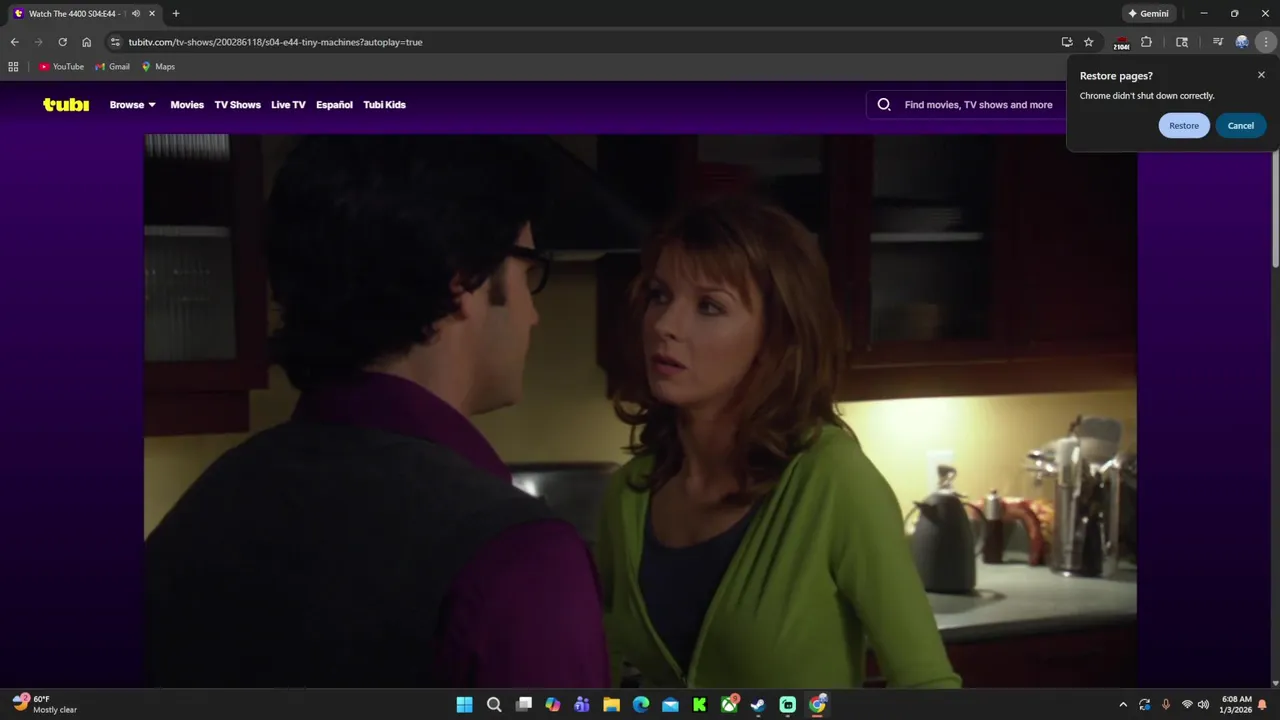Open Microsoft Teams from taskbar
The image size is (1280, 720).
pos(582,705)
